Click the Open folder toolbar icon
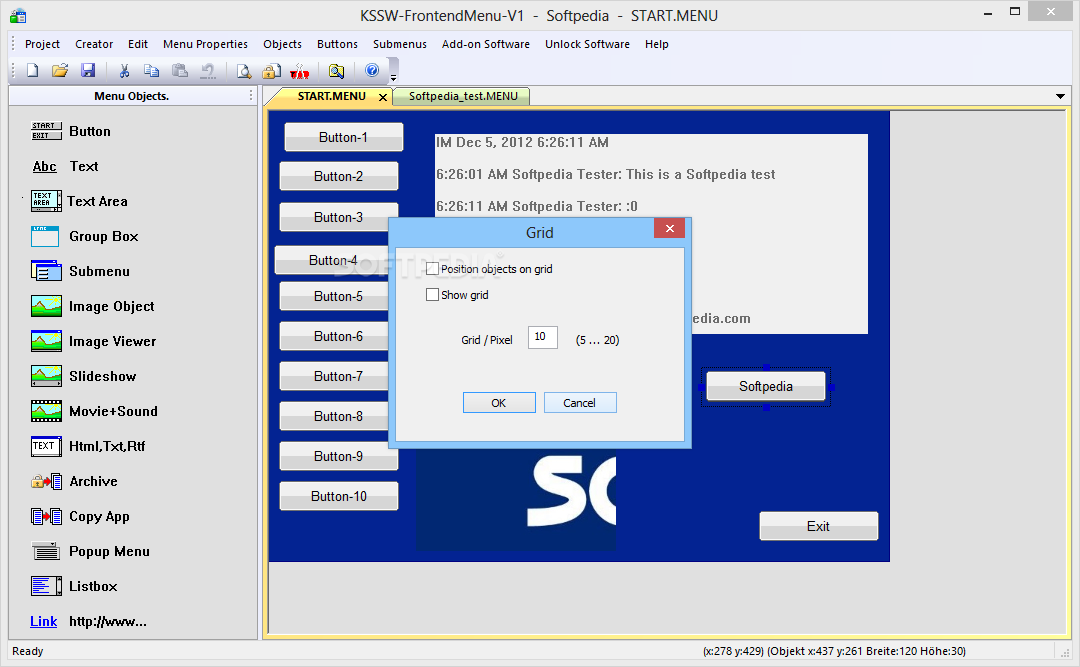The height and width of the screenshot is (667, 1080). [x=60, y=70]
